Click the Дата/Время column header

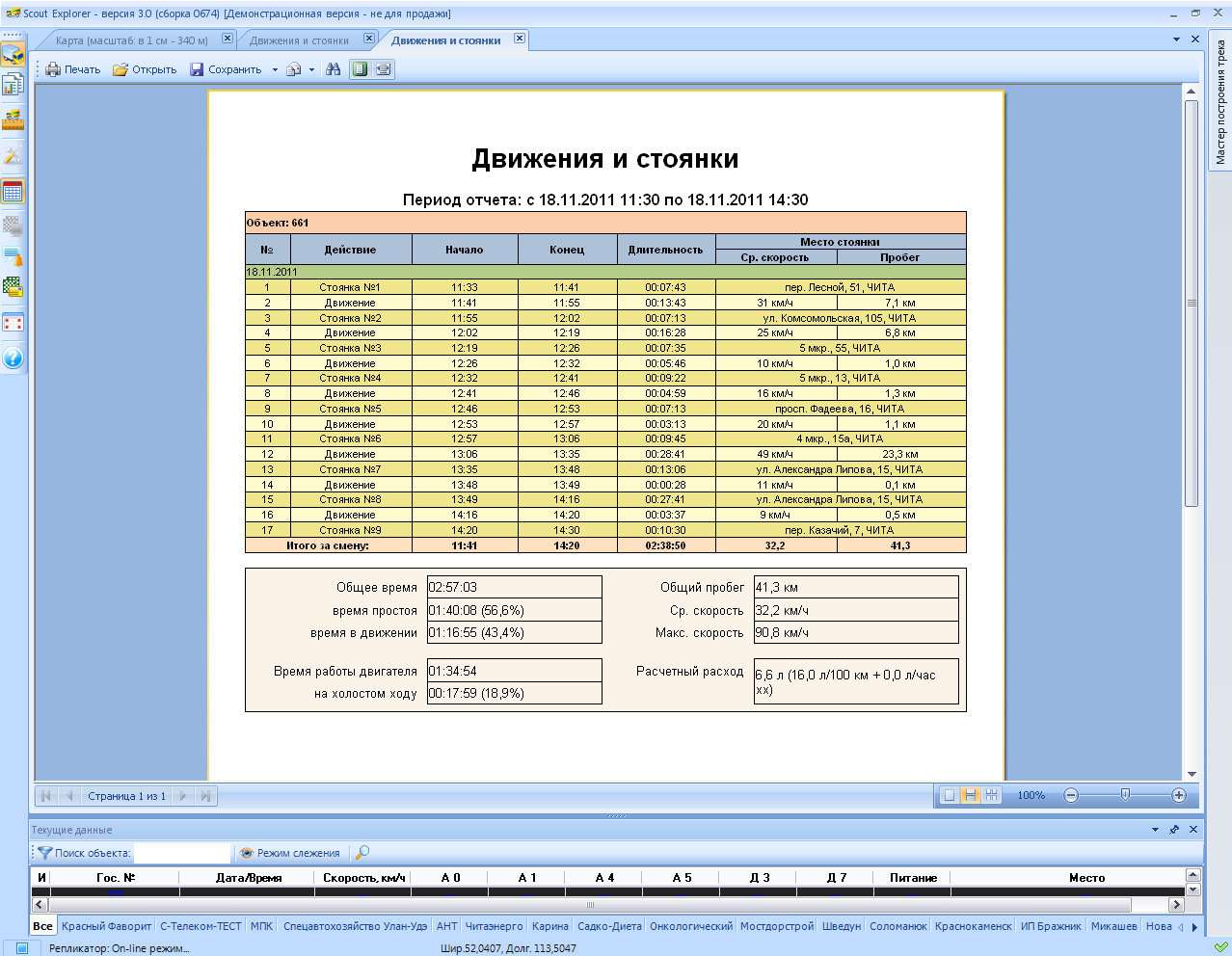pos(249,878)
